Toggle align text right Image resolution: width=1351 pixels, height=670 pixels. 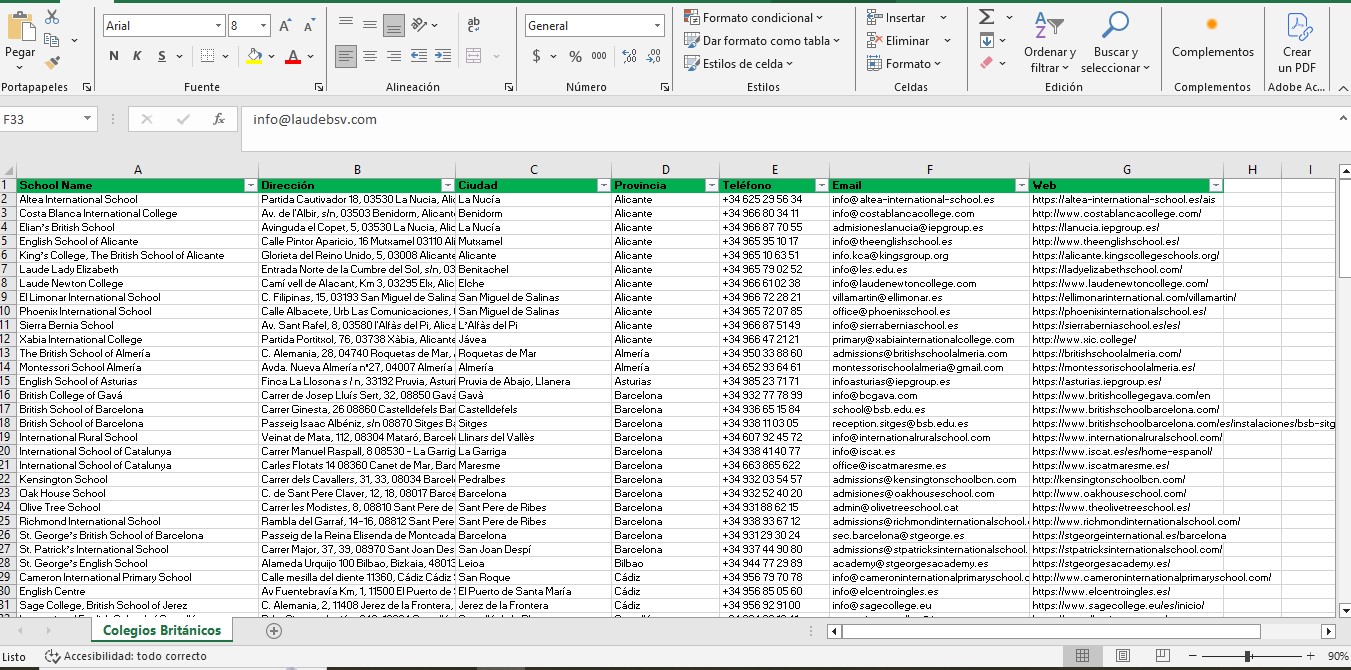[x=393, y=56]
